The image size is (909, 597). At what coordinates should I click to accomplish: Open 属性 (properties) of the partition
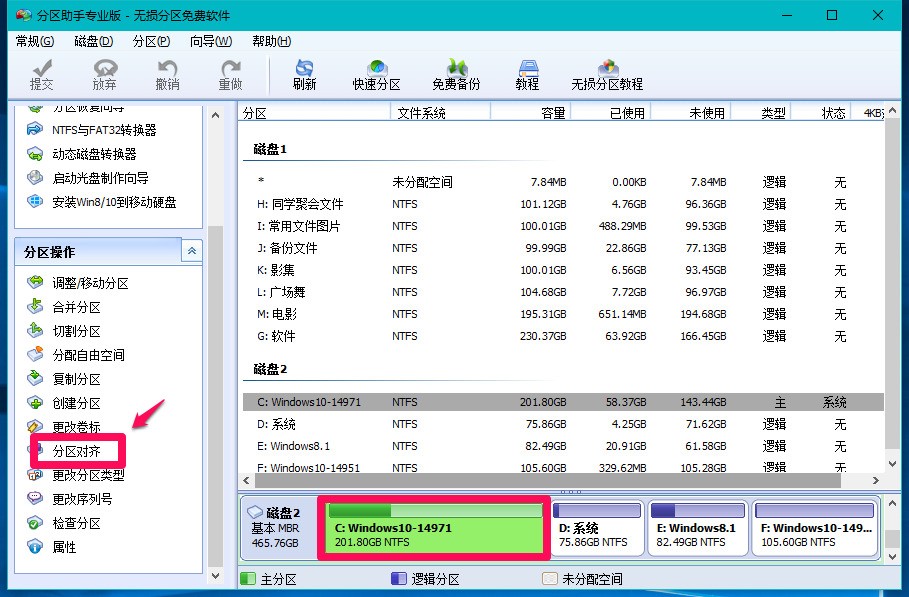point(52,547)
